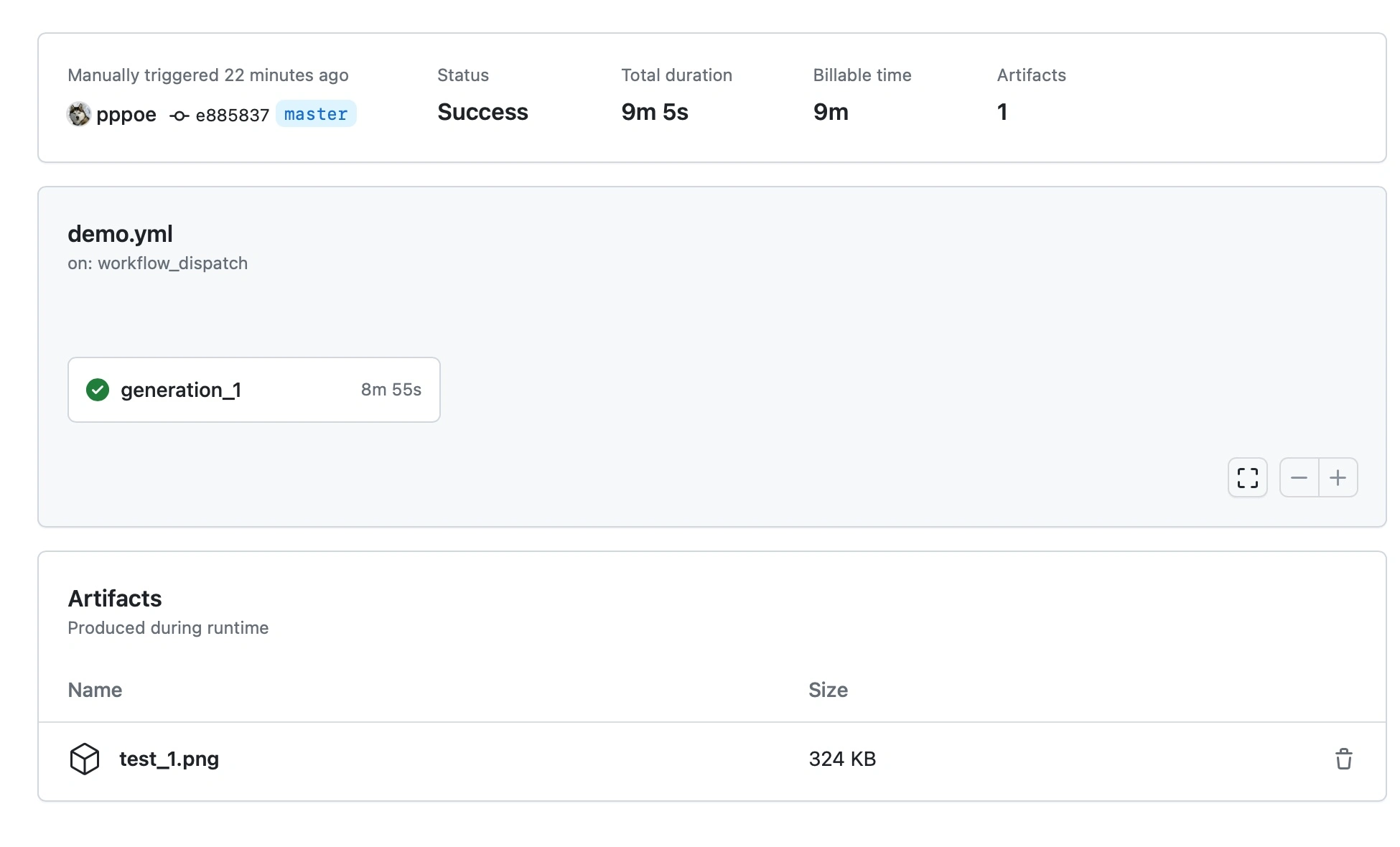This screenshot has height=847, width=1400.
Task: Click the Artifacts count of 1
Action: pos(1002,112)
